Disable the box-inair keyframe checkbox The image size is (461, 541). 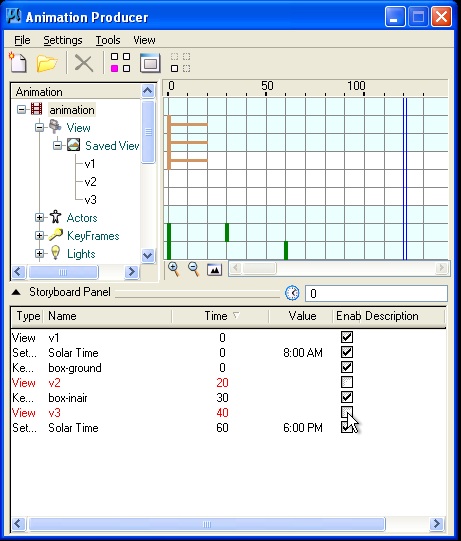[347, 397]
